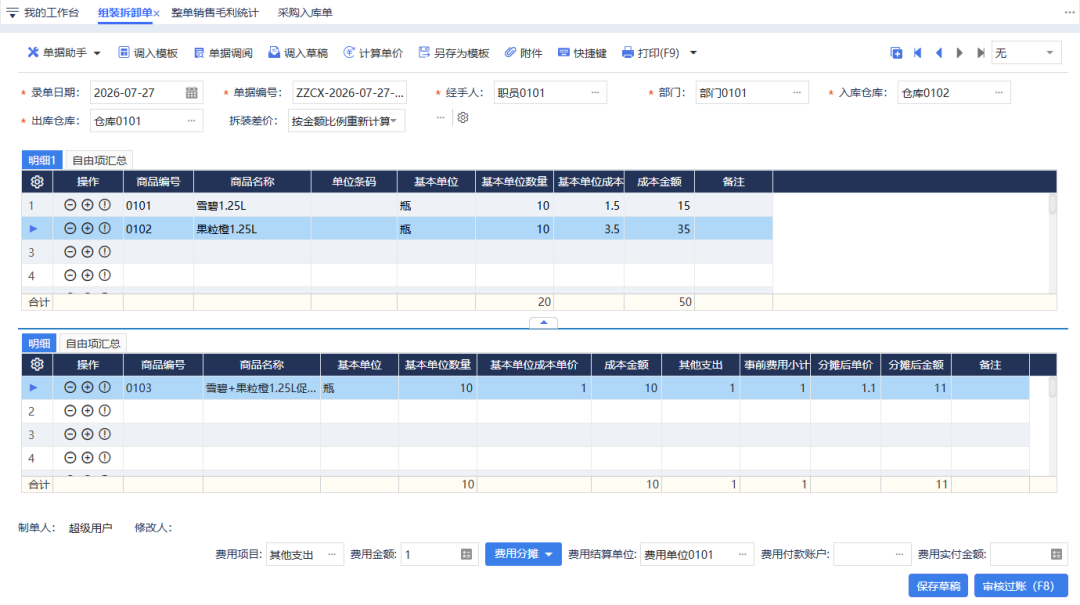Viewport: 1080px width, 605px height.
Task: Open the 我的工作台 tab
Action: 51,12
